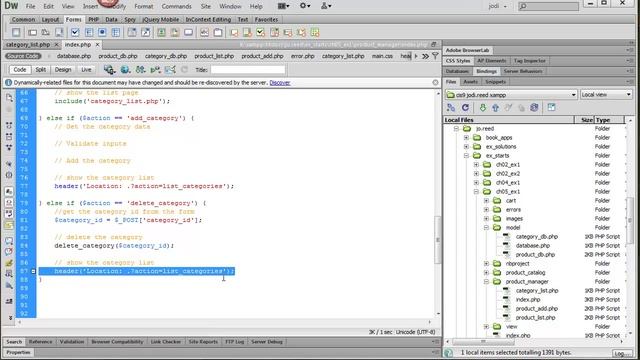The width and height of the screenshot is (640, 360).
Task: Click the Discover link in info bar
Action: point(280,82)
